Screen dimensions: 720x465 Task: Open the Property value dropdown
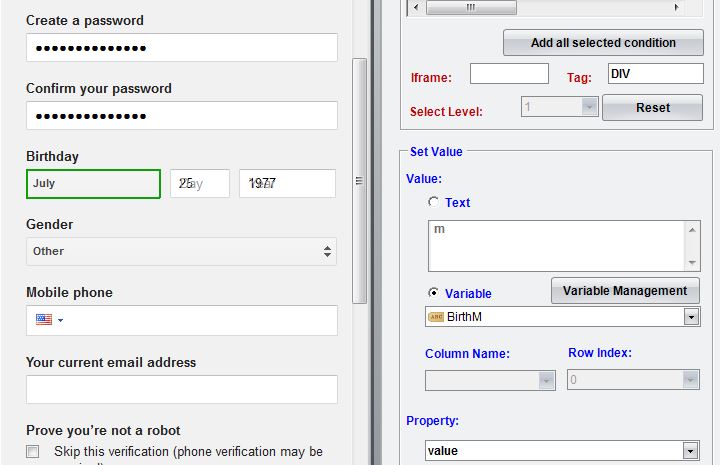[690, 451]
